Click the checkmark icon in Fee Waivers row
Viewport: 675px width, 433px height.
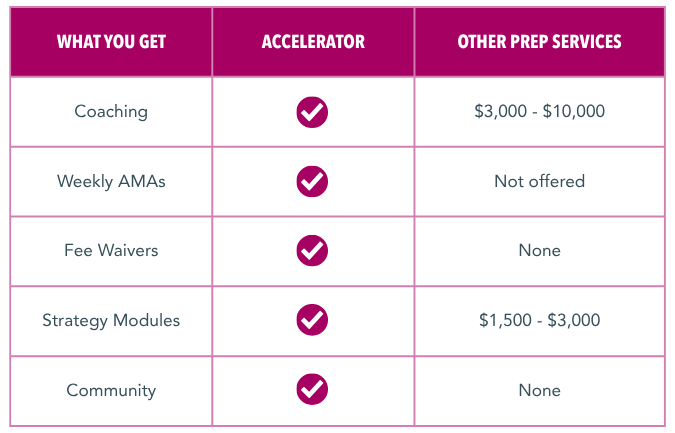click(x=312, y=251)
